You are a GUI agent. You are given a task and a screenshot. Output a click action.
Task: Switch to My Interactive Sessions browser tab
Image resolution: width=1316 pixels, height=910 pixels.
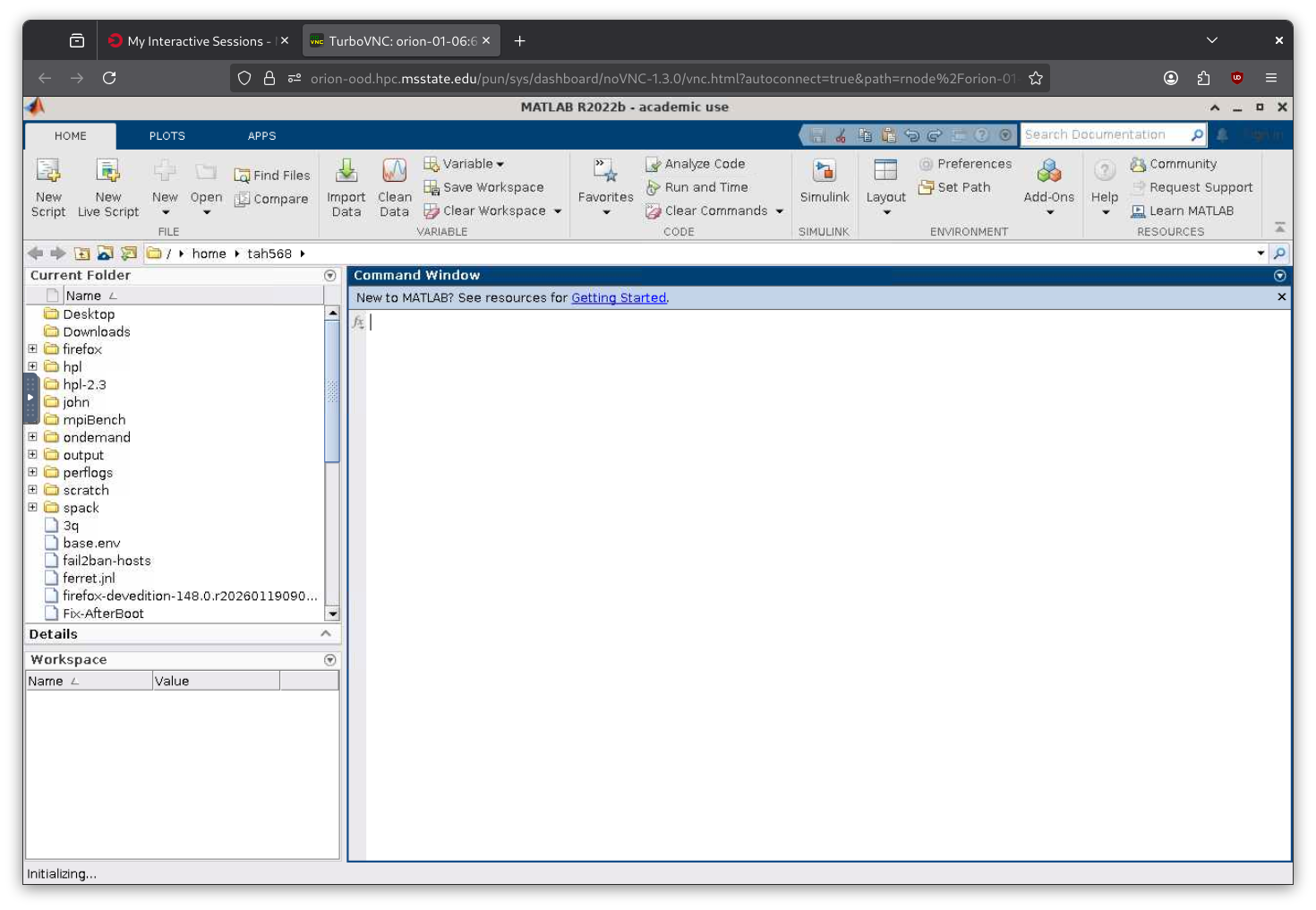(x=199, y=41)
